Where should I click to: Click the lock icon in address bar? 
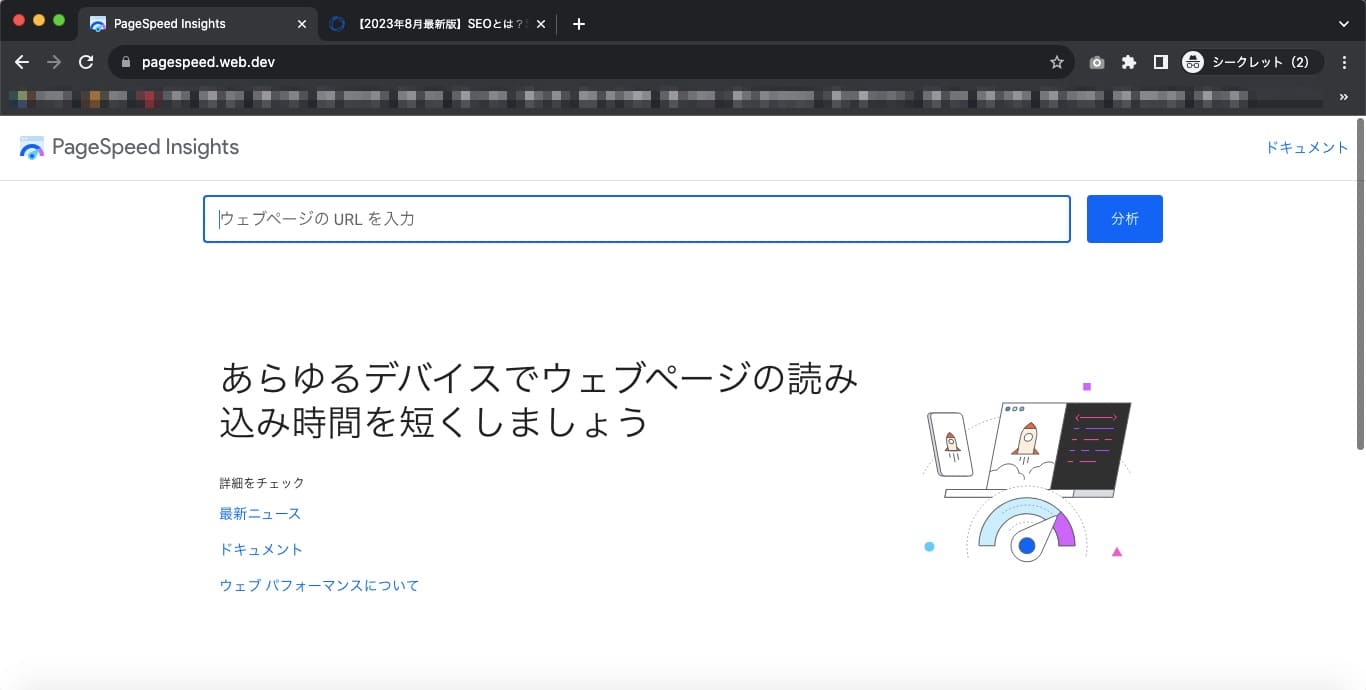point(125,62)
